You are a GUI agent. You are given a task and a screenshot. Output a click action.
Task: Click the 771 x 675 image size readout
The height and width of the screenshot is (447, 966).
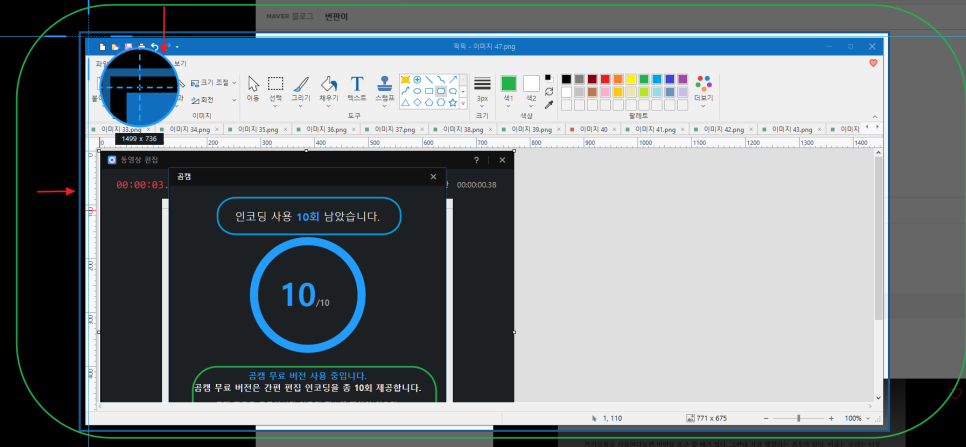pyautogui.click(x=707, y=418)
